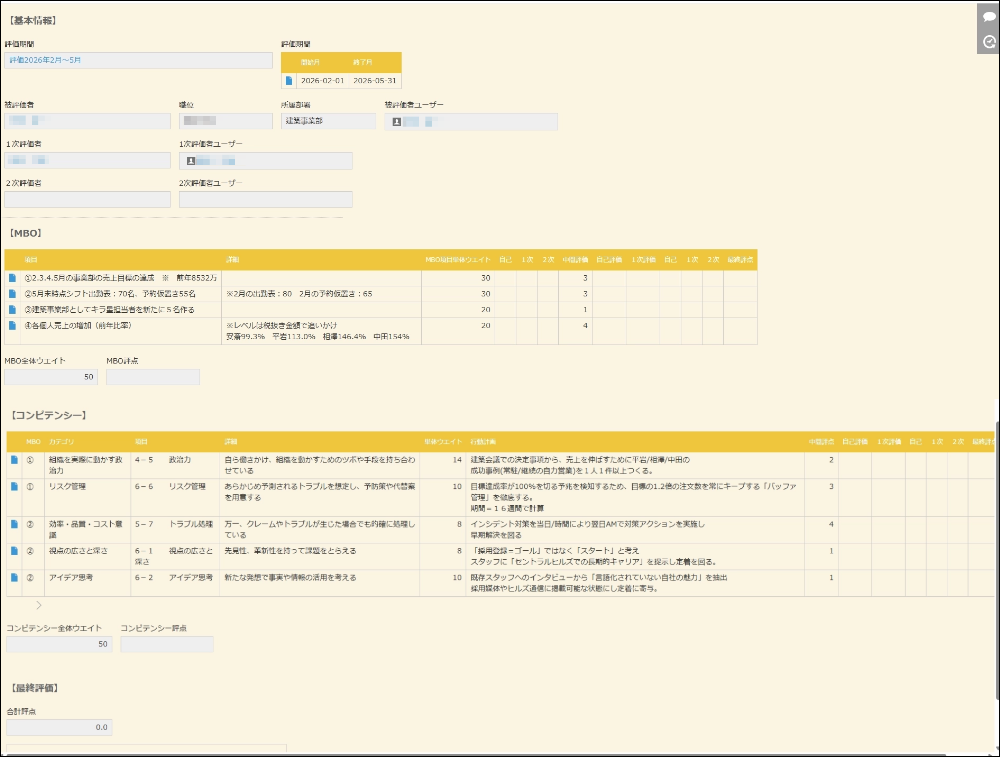Open record icon for MBO row ③建築事業部
Screen dimensions: 1000x757
tap(12, 310)
